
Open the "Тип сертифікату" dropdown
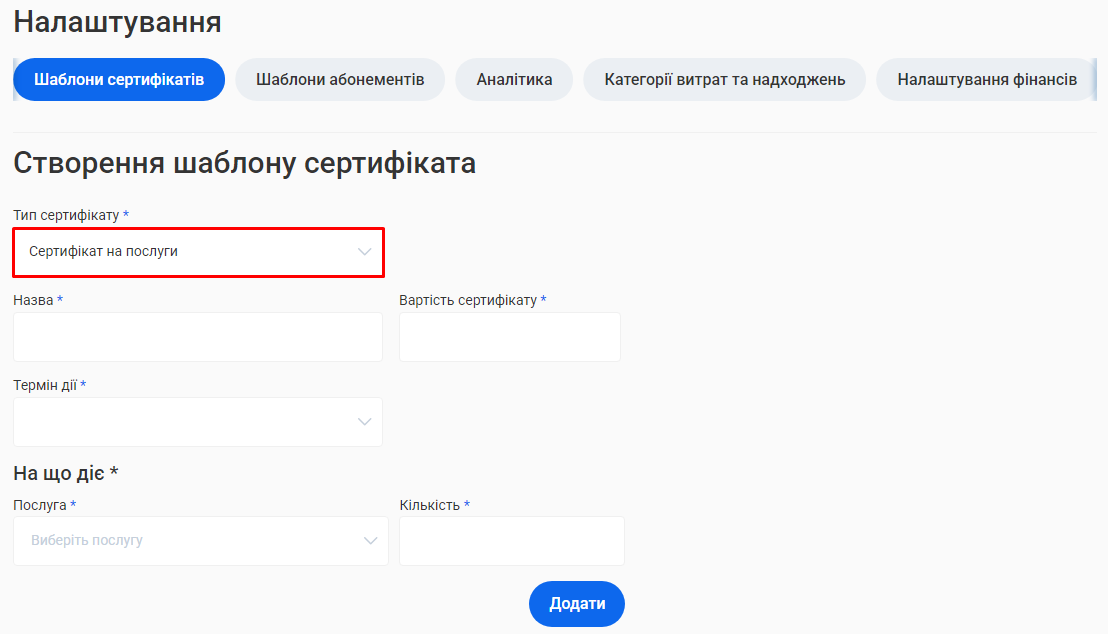(197, 252)
